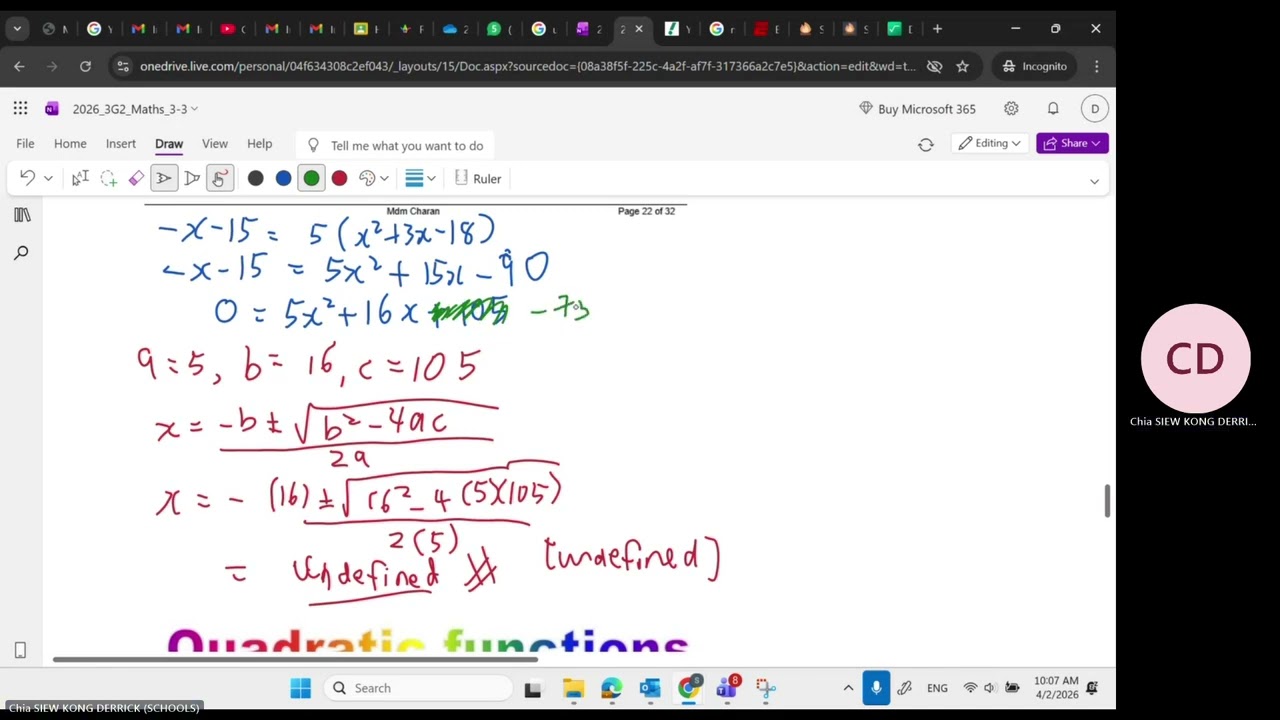This screenshot has height=720, width=1280.
Task: Click the microphone in-use tray icon
Action: point(876,688)
